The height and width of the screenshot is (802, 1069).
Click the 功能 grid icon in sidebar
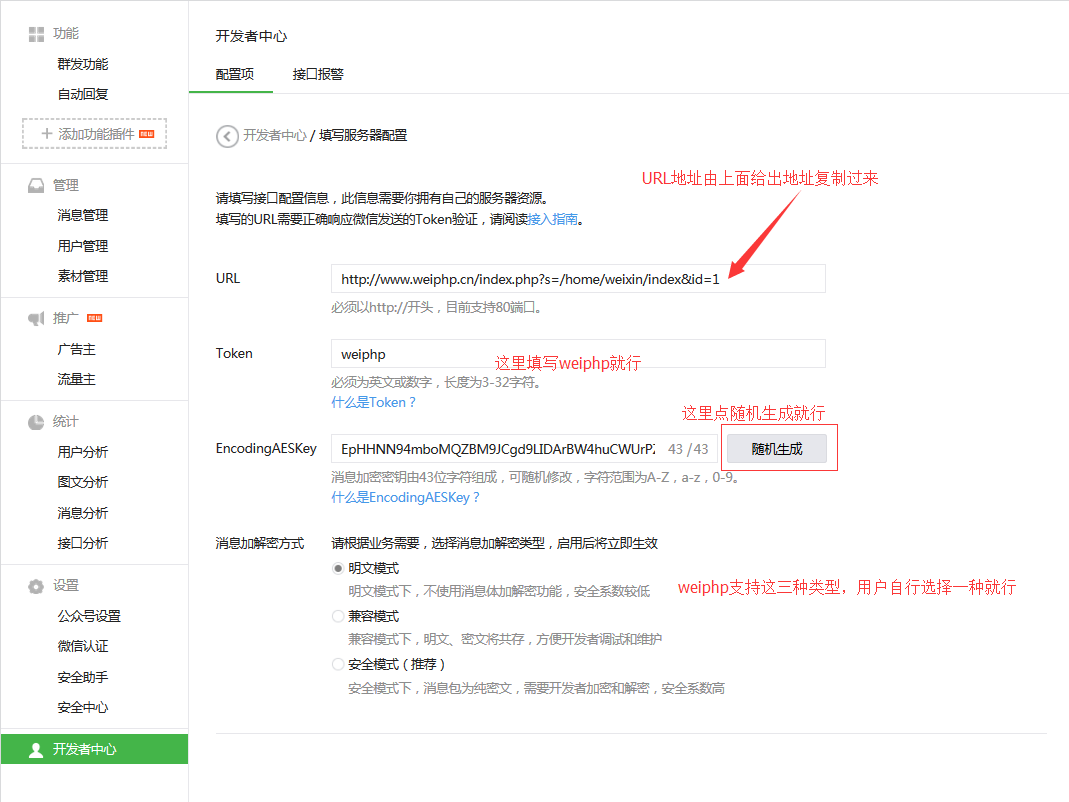(36, 34)
